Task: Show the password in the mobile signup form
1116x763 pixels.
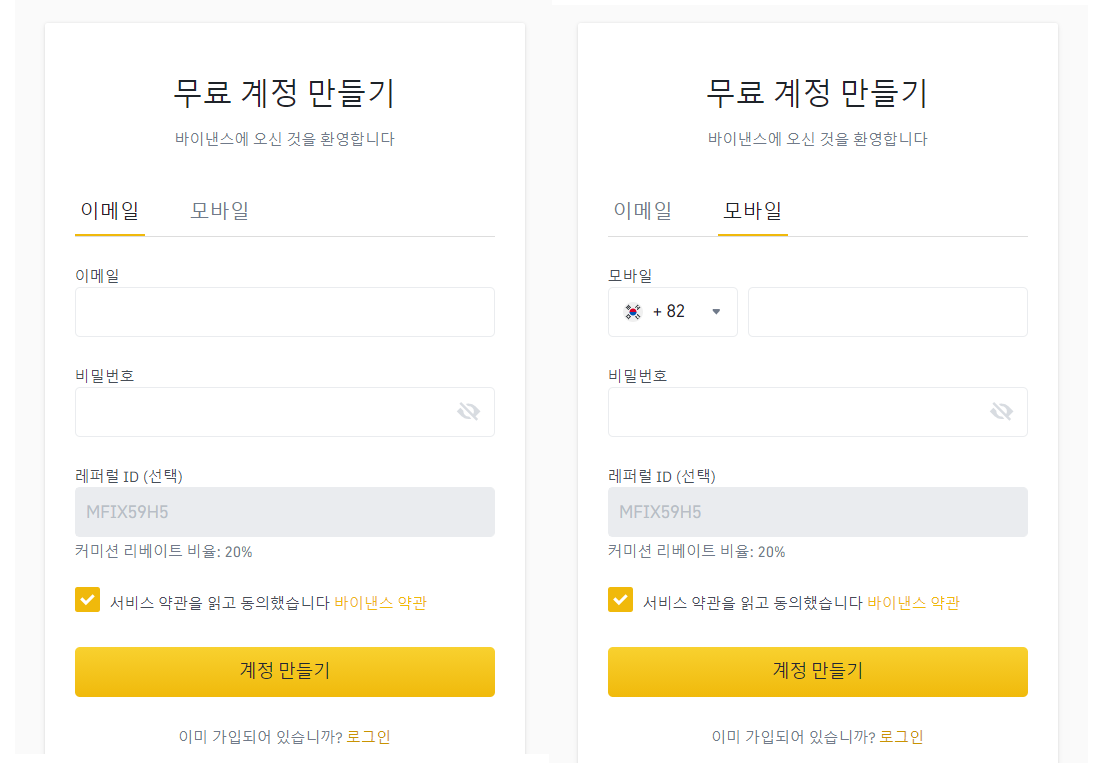Action: click(1002, 411)
